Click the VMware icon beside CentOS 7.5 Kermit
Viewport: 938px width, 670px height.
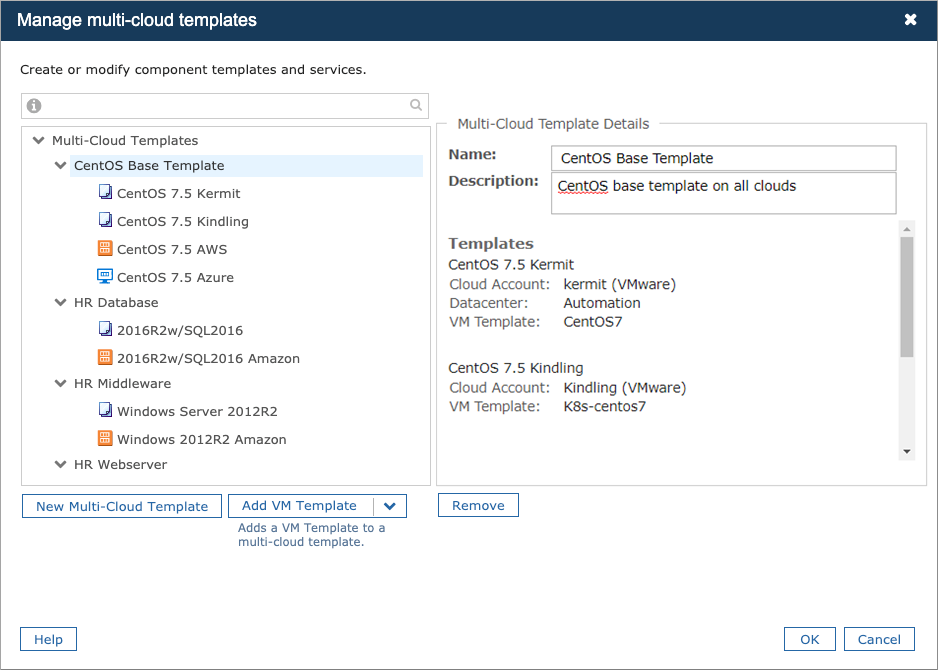(x=105, y=192)
